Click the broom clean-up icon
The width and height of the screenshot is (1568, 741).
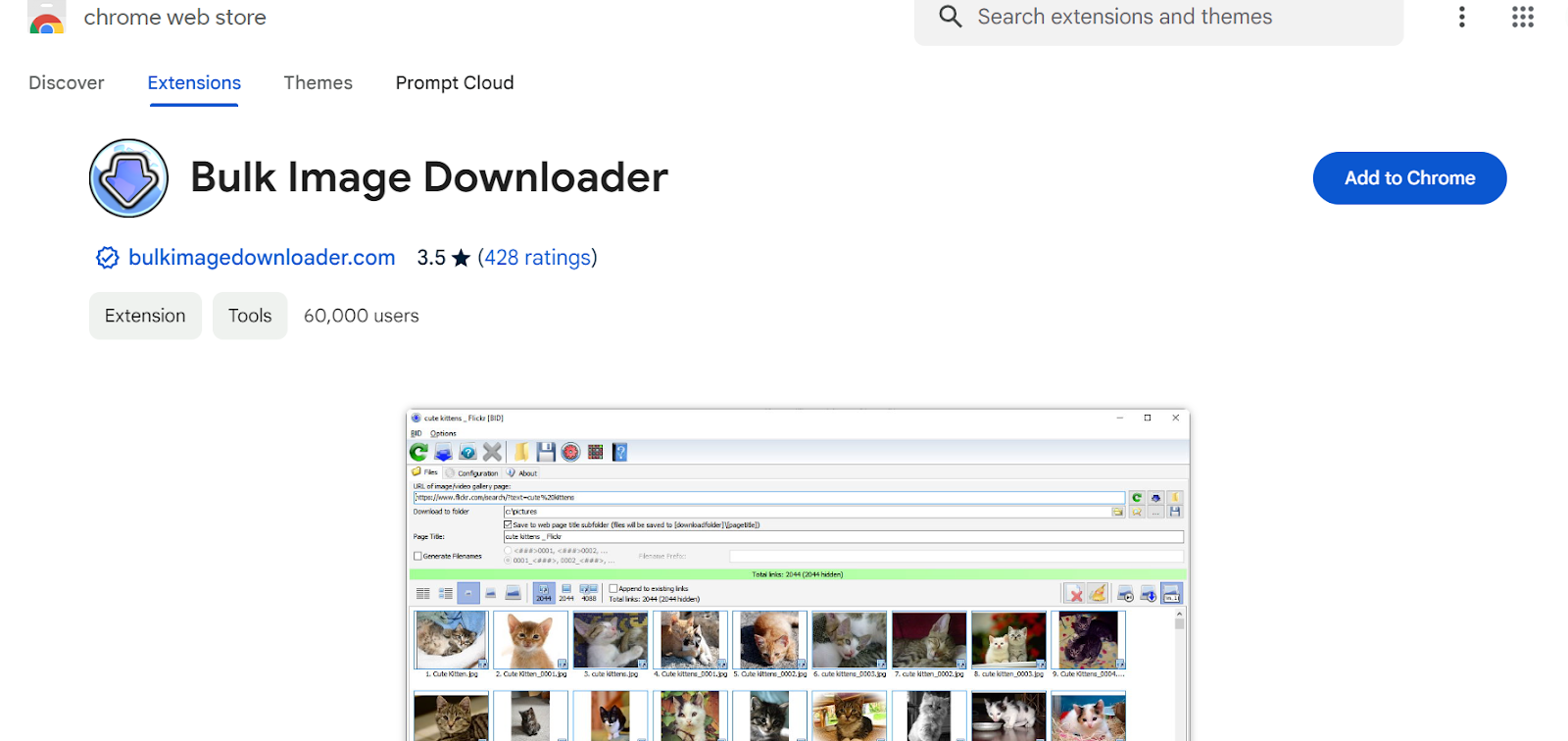(1098, 593)
